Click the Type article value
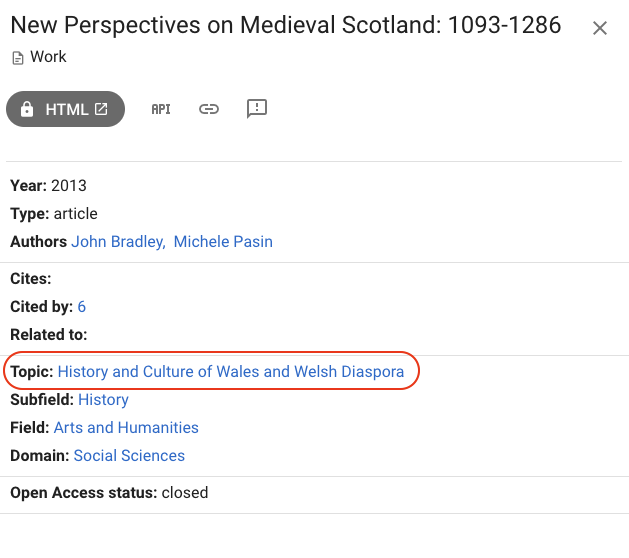Image resolution: width=629 pixels, height=558 pixels. pyautogui.click(x=75, y=214)
